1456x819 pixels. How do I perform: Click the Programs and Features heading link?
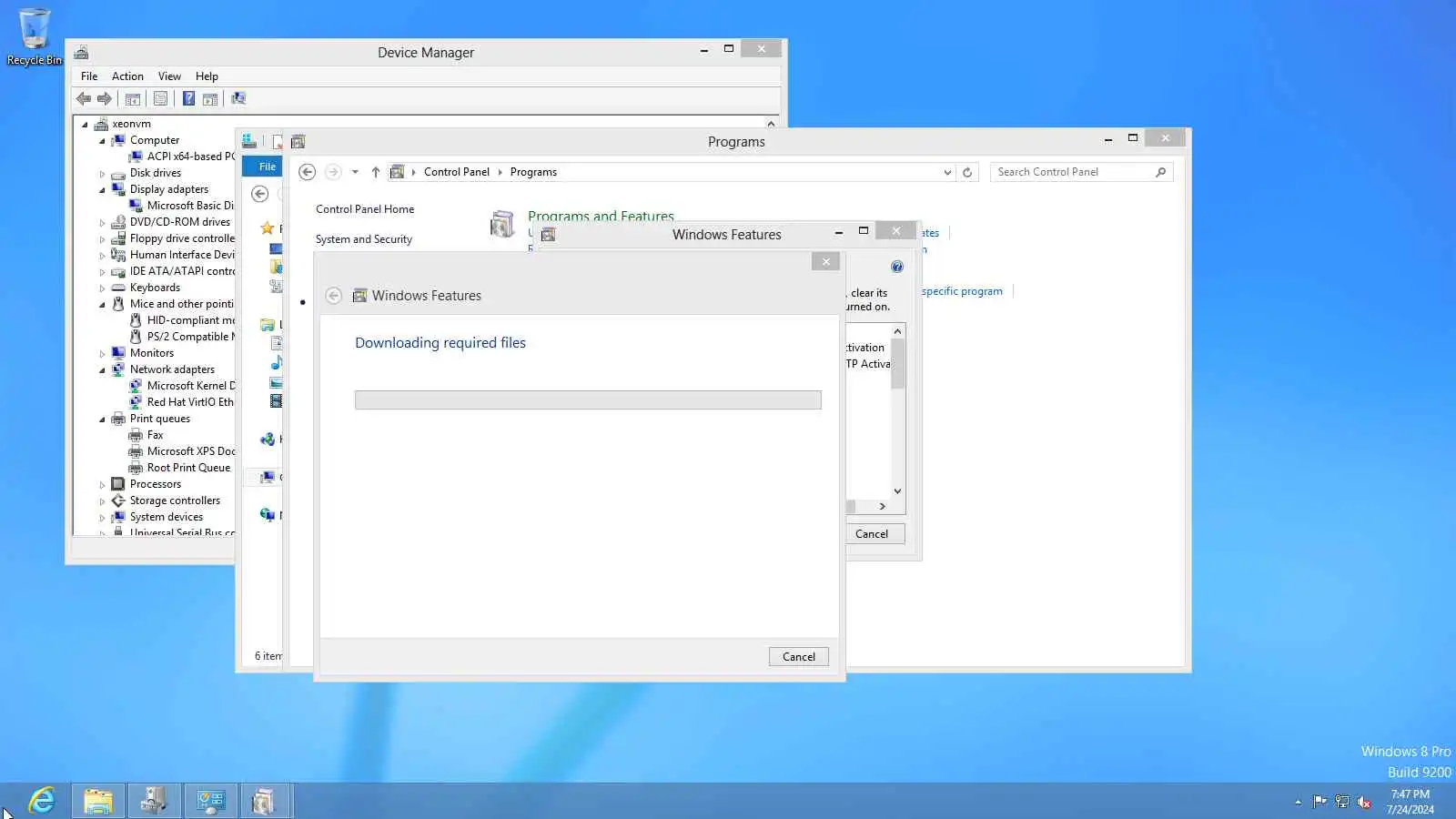point(601,217)
